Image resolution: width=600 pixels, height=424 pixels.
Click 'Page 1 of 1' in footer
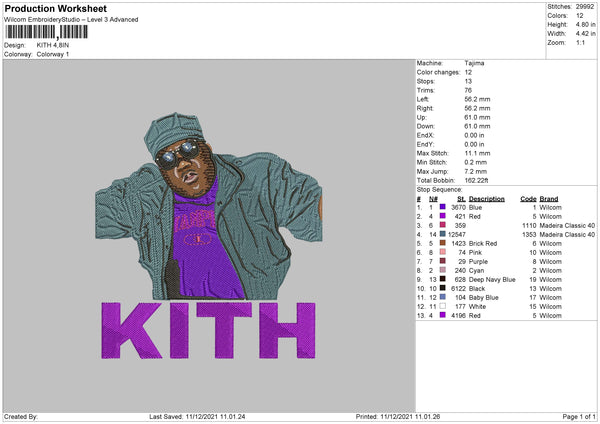point(579,417)
